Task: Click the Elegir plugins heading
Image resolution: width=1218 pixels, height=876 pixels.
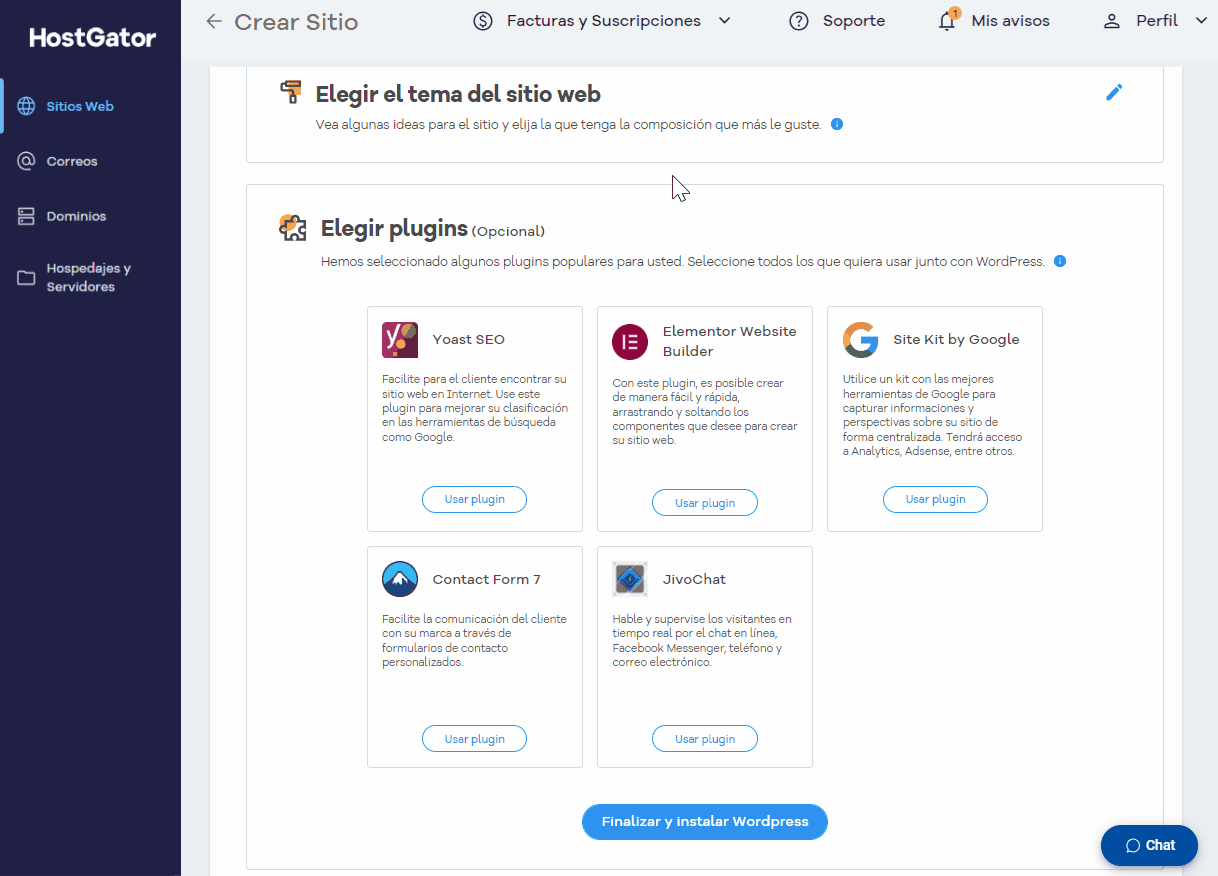Action: [x=394, y=229]
